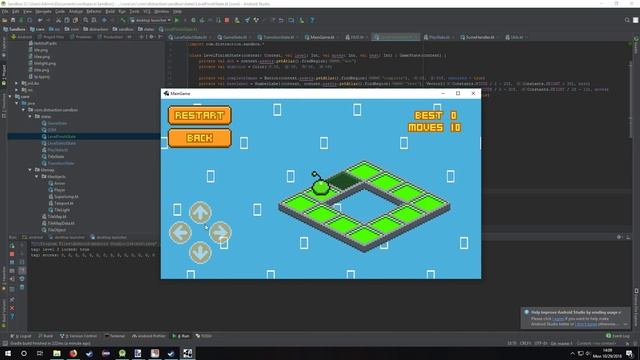
Task: Click the Cortana search circle on the taskbar
Action: (24, 353)
